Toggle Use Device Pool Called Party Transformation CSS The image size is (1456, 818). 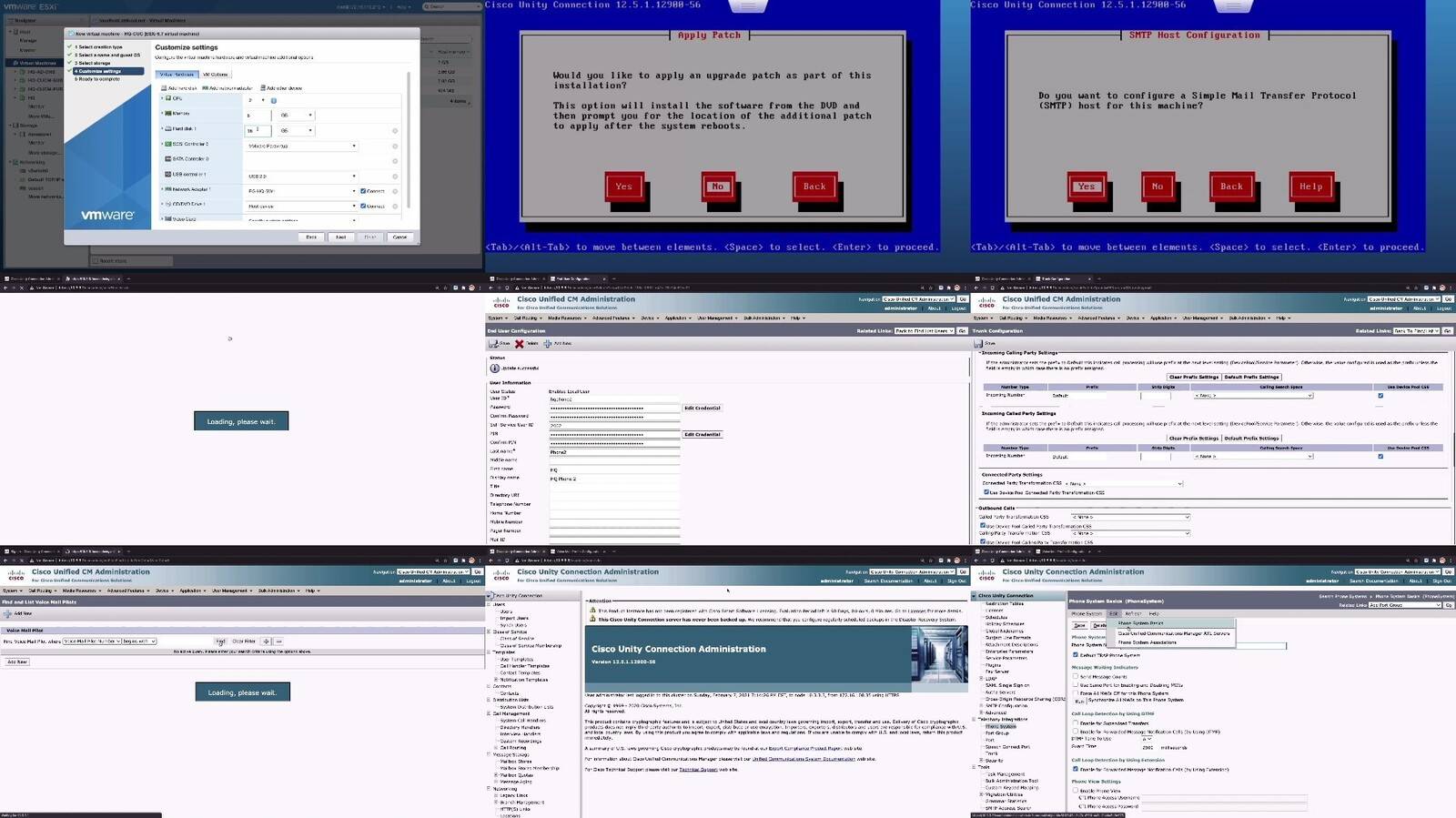tap(983, 526)
